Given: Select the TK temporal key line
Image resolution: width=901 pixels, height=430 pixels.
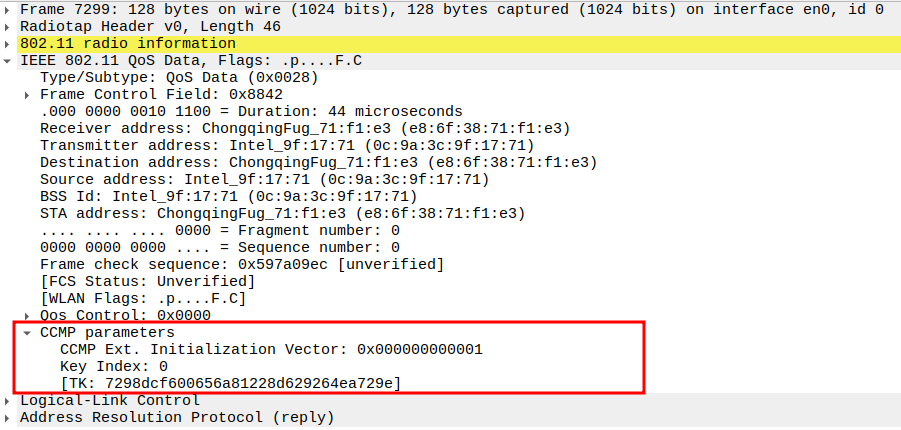Looking at the screenshot, I should (x=230, y=384).
